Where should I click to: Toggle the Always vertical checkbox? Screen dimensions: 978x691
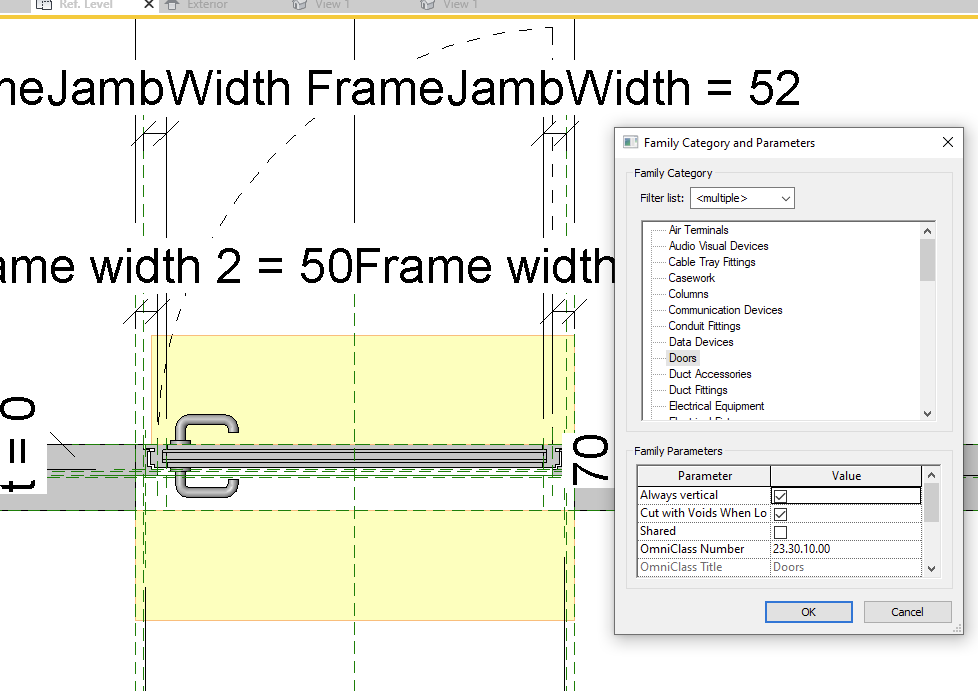[x=780, y=496]
